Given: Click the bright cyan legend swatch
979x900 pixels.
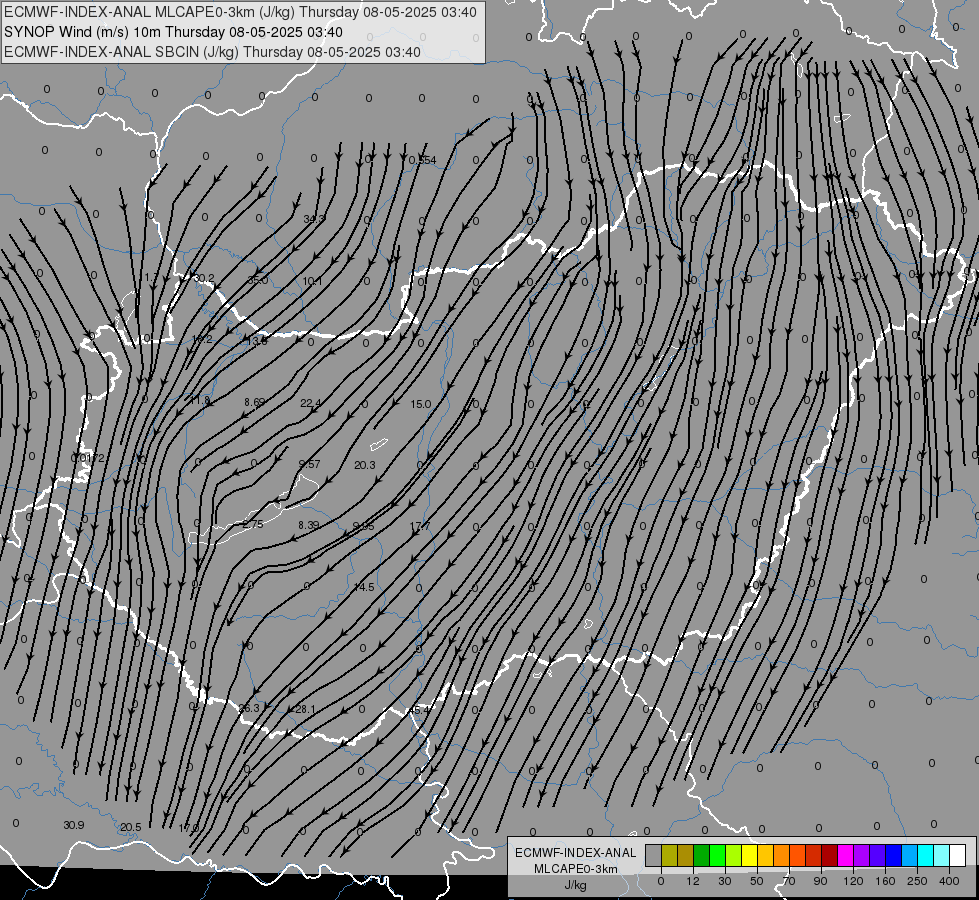Looking at the screenshot, I should pos(925,855).
